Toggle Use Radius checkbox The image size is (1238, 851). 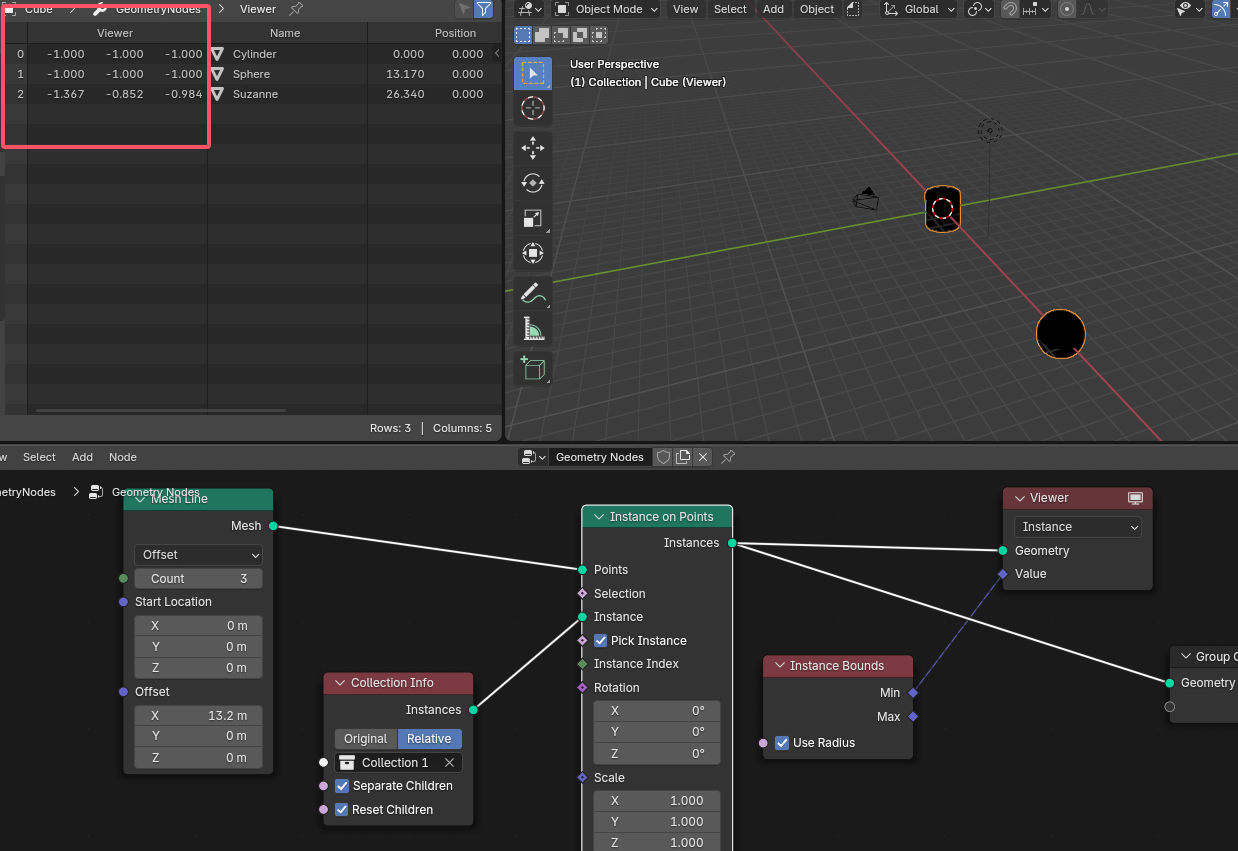pos(782,743)
